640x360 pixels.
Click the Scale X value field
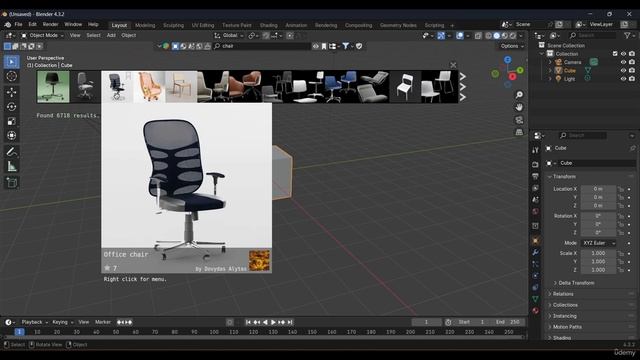[x=598, y=253]
